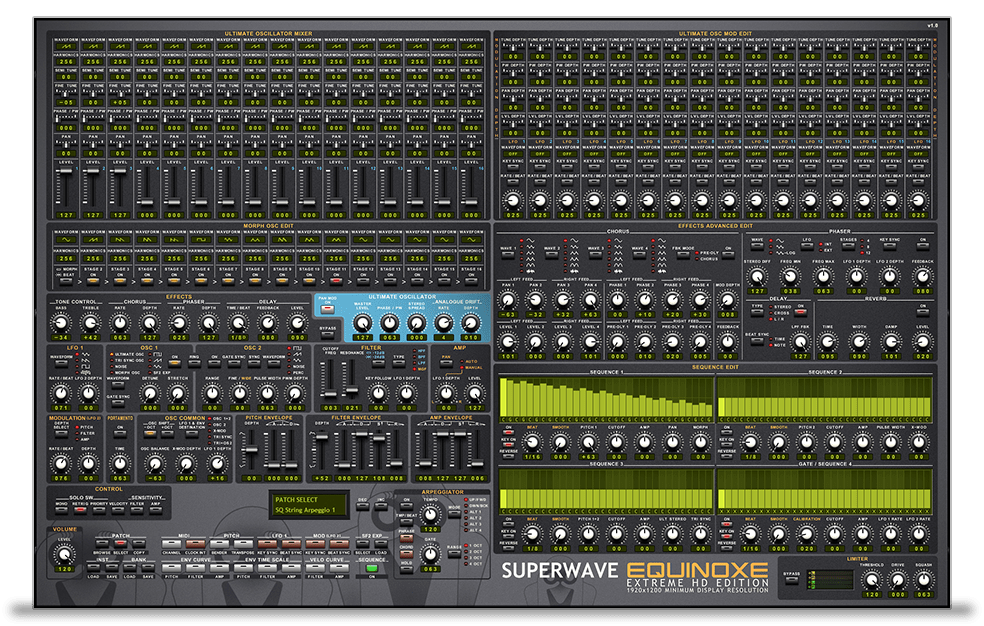Click the Volume Level knob

(x=65, y=553)
